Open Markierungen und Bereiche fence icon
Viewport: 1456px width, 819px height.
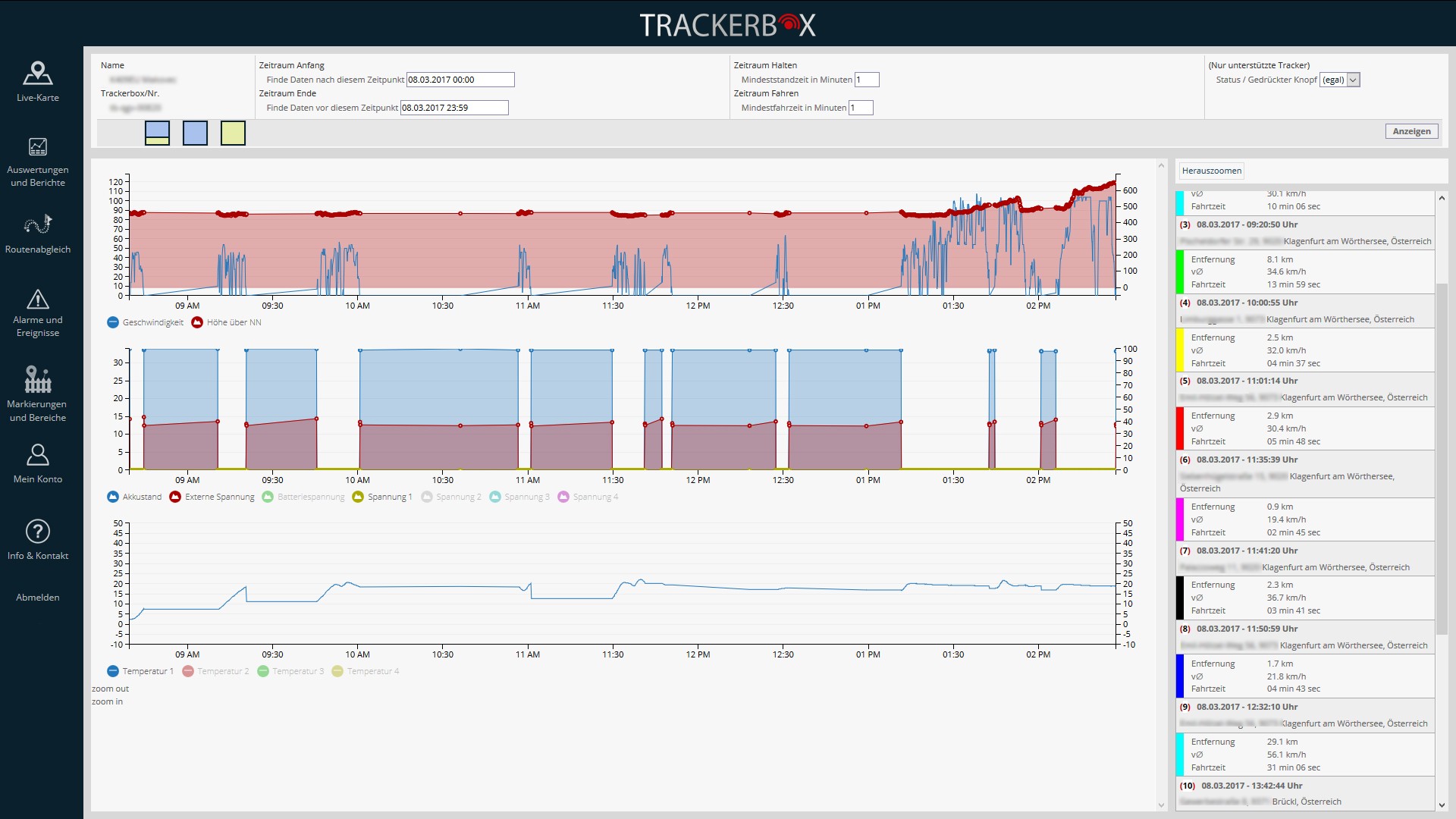coord(37,379)
